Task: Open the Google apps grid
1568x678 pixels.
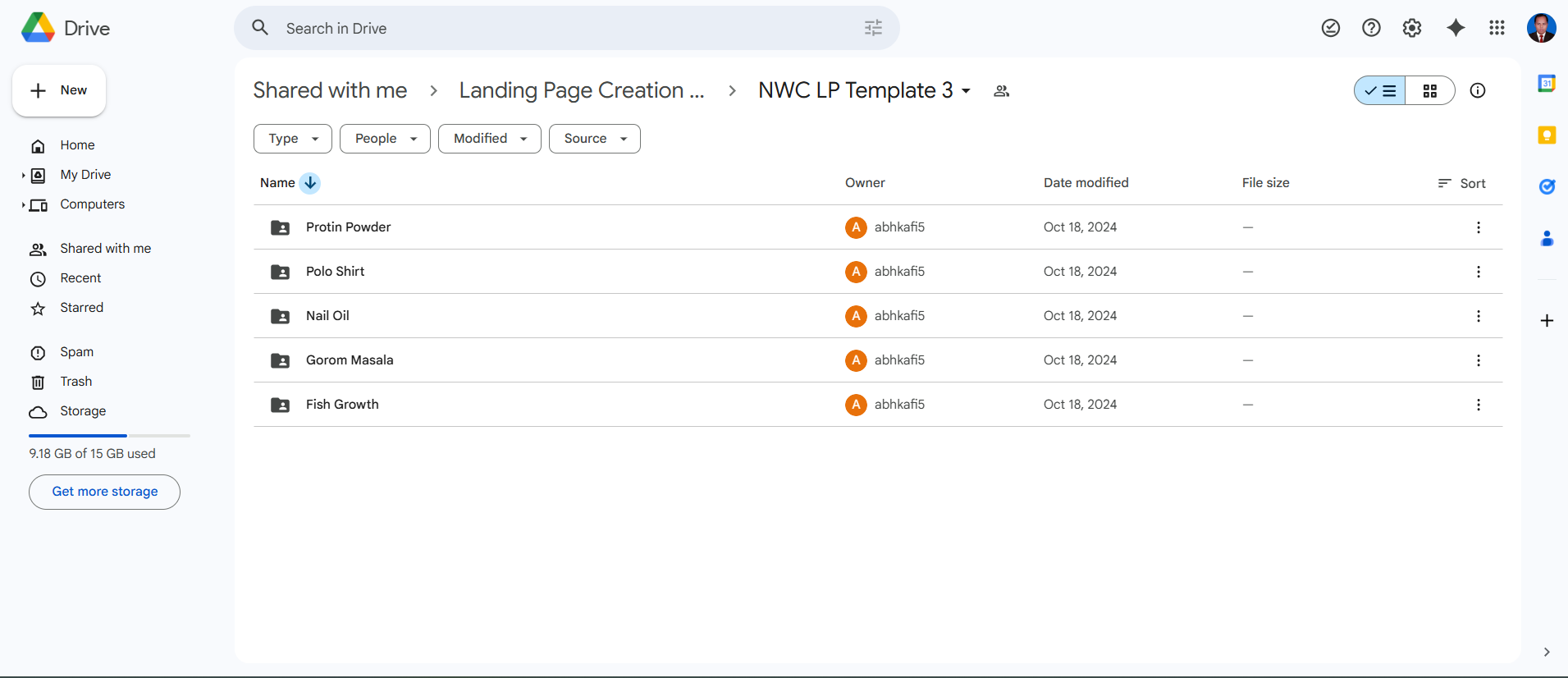Action: (x=1497, y=28)
